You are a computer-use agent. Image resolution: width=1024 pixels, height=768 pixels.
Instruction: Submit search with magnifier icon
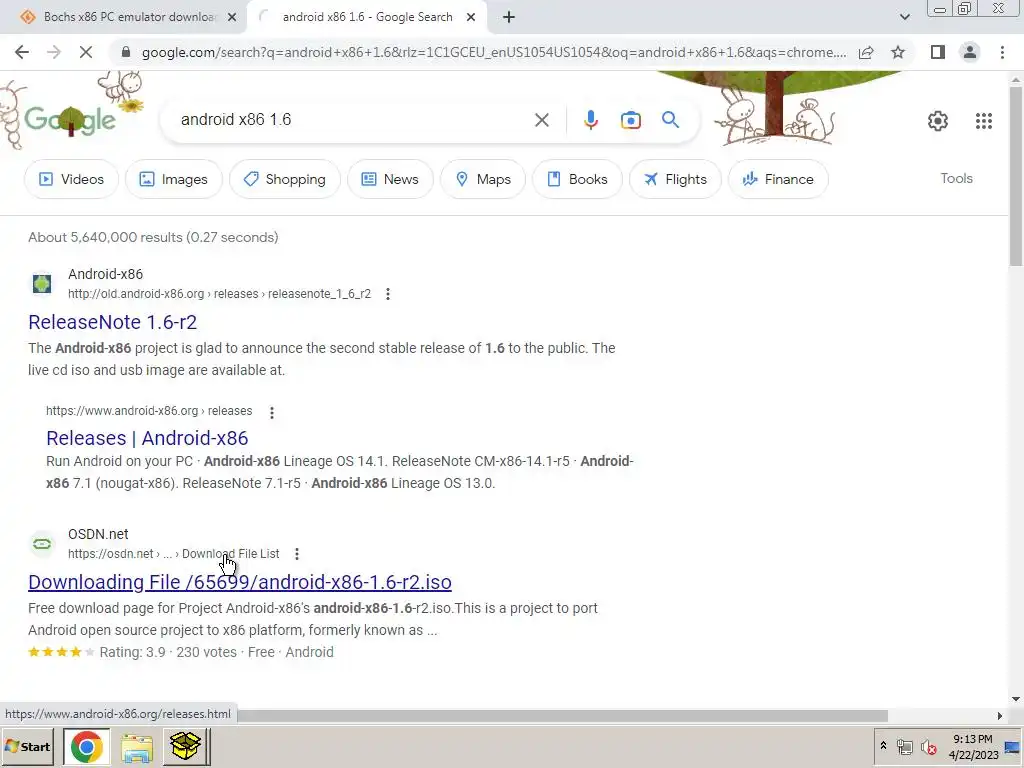pyautogui.click(x=670, y=120)
